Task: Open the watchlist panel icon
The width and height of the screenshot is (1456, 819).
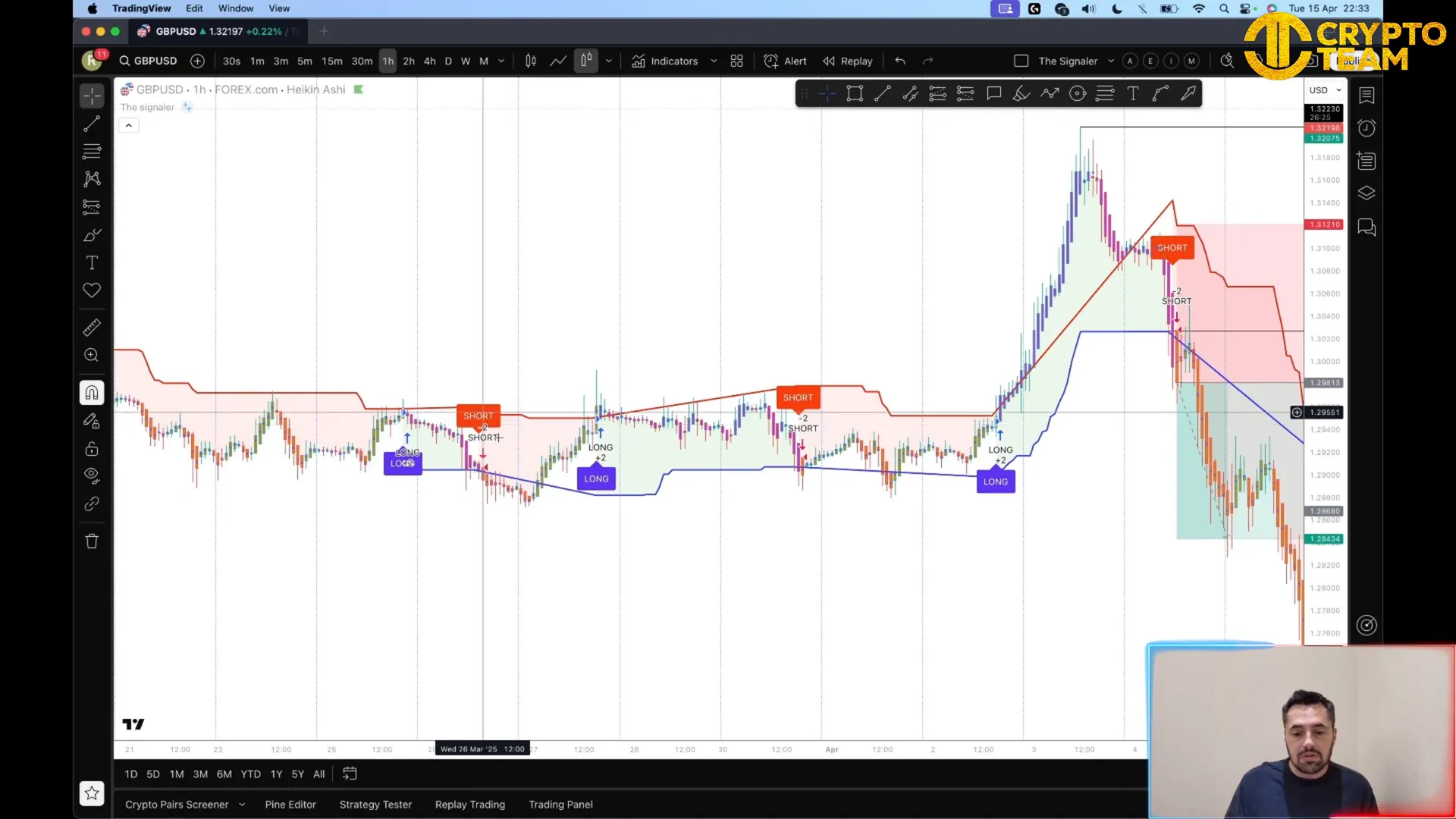Action: click(1367, 96)
